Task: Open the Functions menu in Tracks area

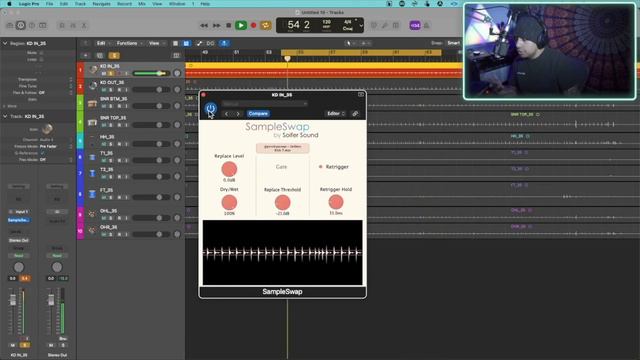Action: coord(129,43)
